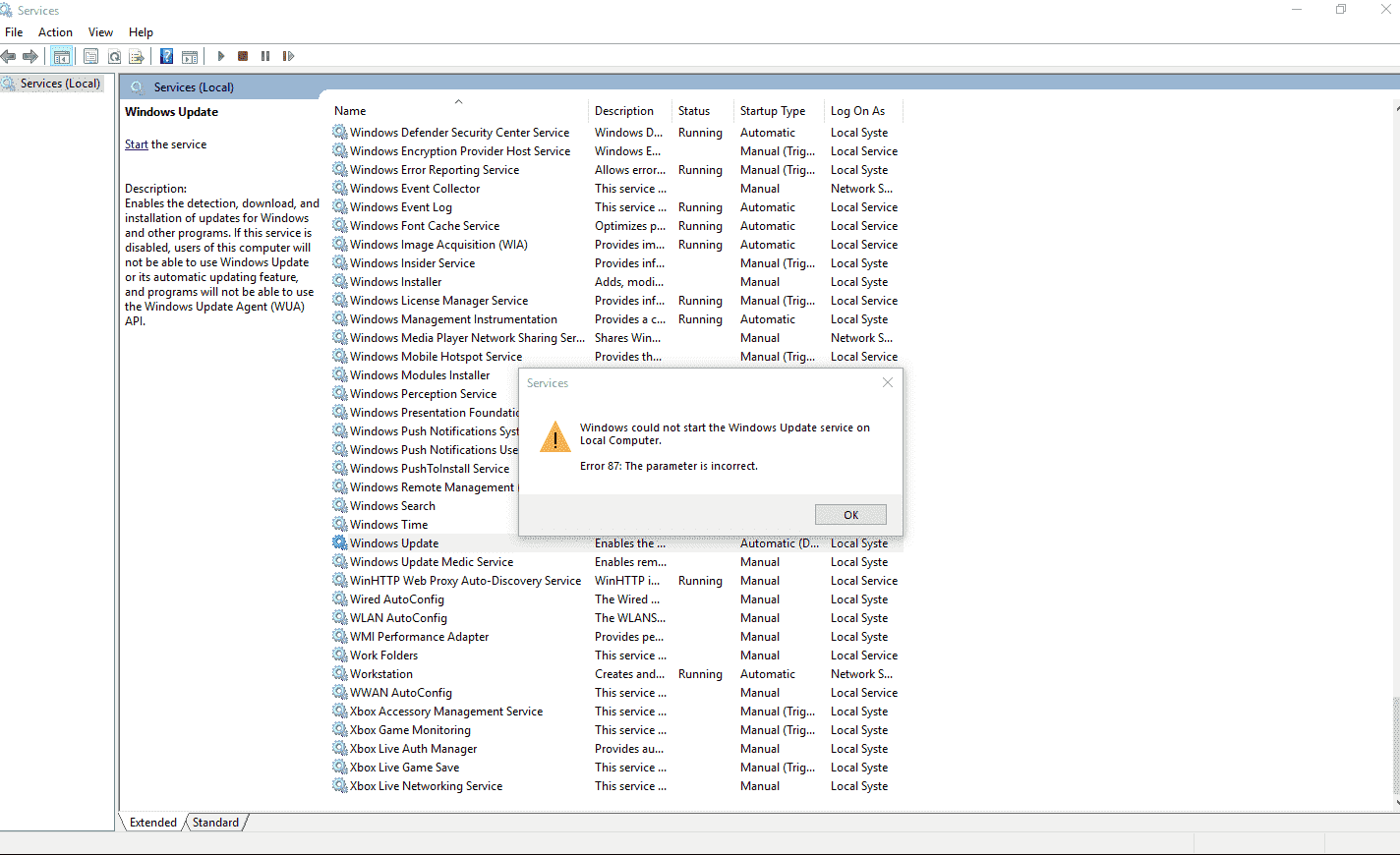This screenshot has width=1400, height=855.
Task: Click the Start the service link
Action: click(136, 144)
